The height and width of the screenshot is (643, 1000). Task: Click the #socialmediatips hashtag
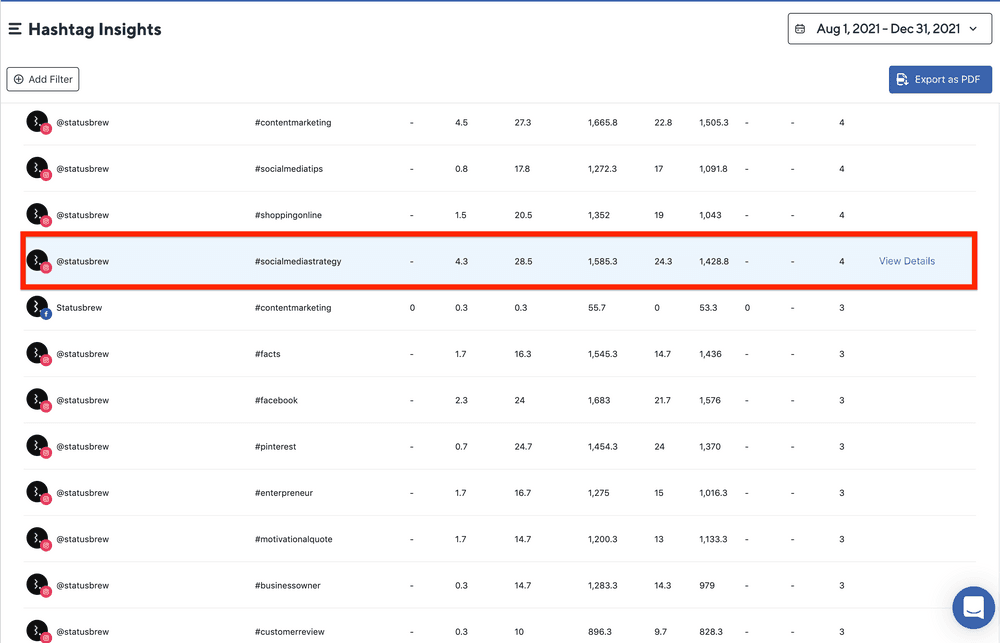pos(289,169)
